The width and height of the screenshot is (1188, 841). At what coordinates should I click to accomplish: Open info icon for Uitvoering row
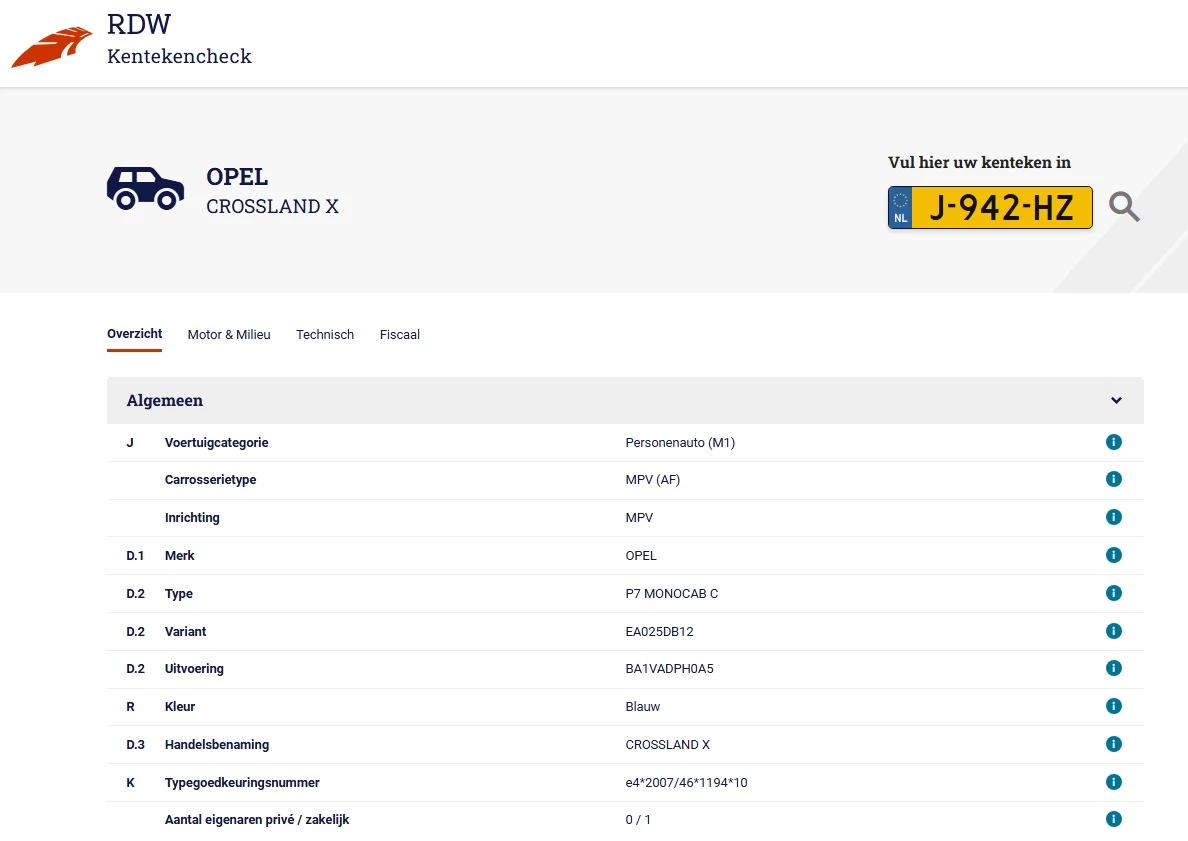[x=1113, y=668]
